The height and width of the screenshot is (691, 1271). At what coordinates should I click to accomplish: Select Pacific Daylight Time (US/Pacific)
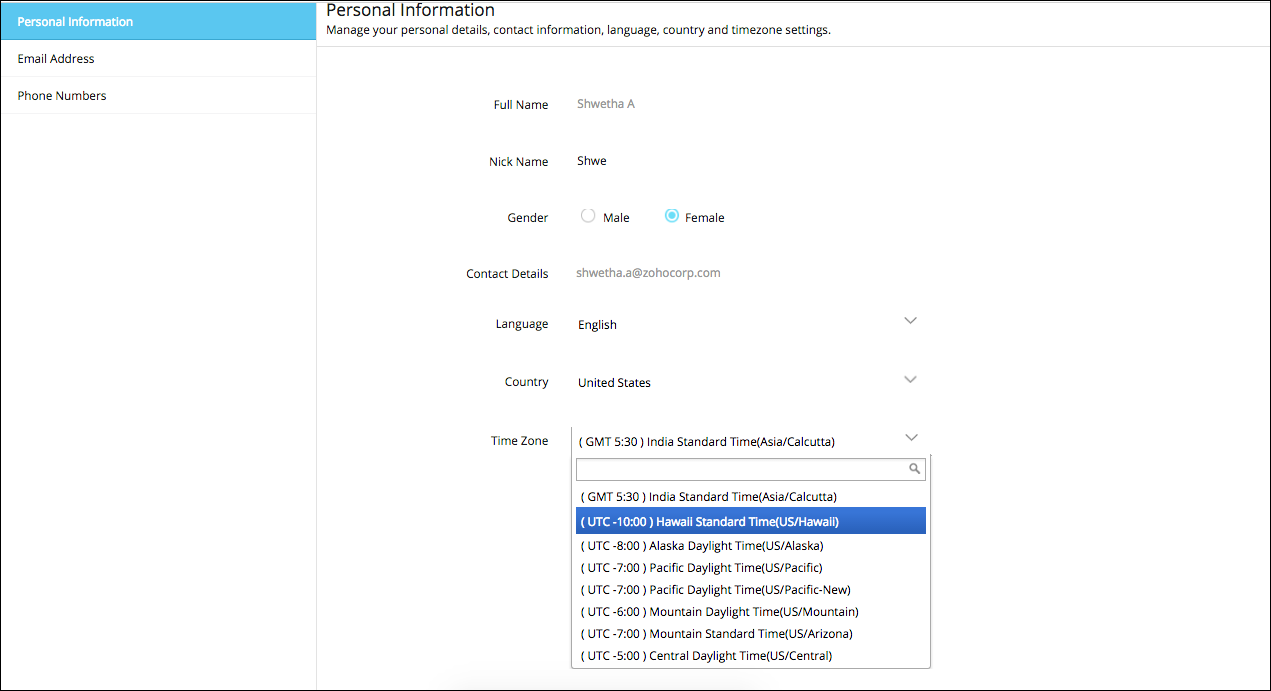[x=701, y=568]
